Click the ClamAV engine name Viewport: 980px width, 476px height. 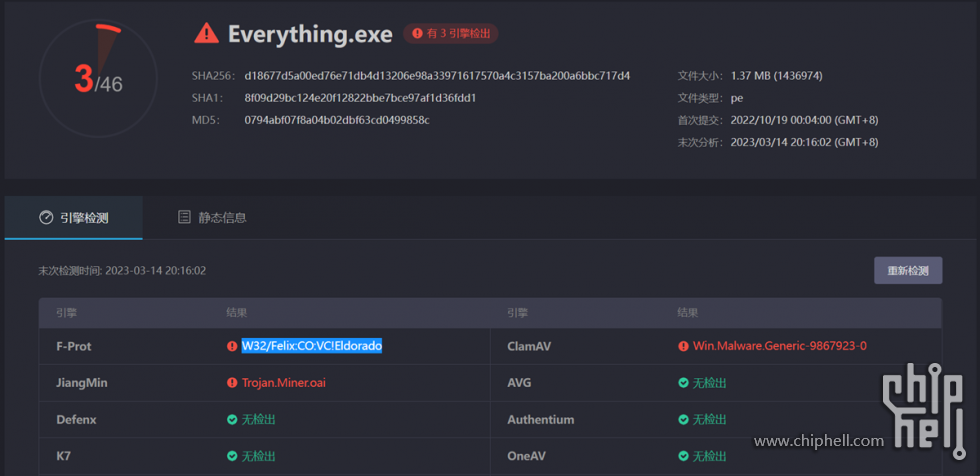click(x=529, y=346)
